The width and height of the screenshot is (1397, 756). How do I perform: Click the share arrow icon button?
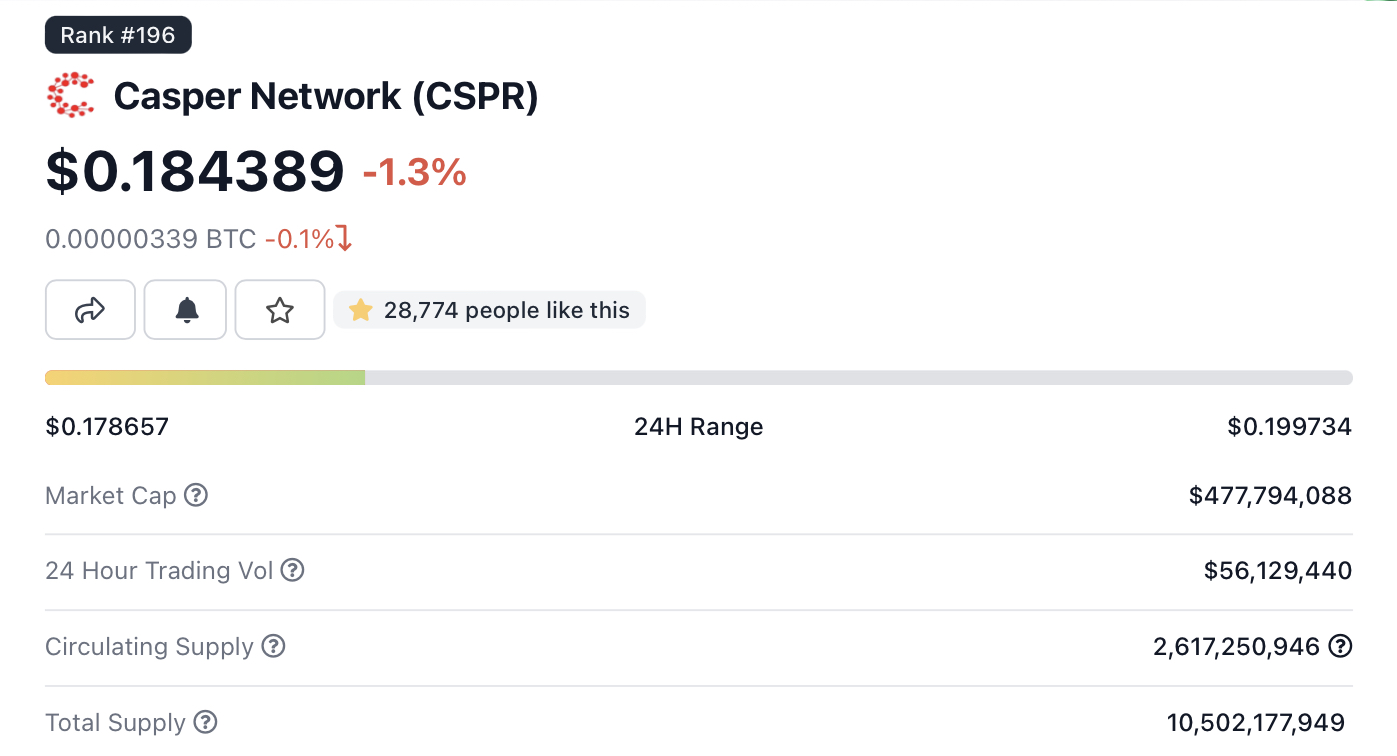[90, 310]
